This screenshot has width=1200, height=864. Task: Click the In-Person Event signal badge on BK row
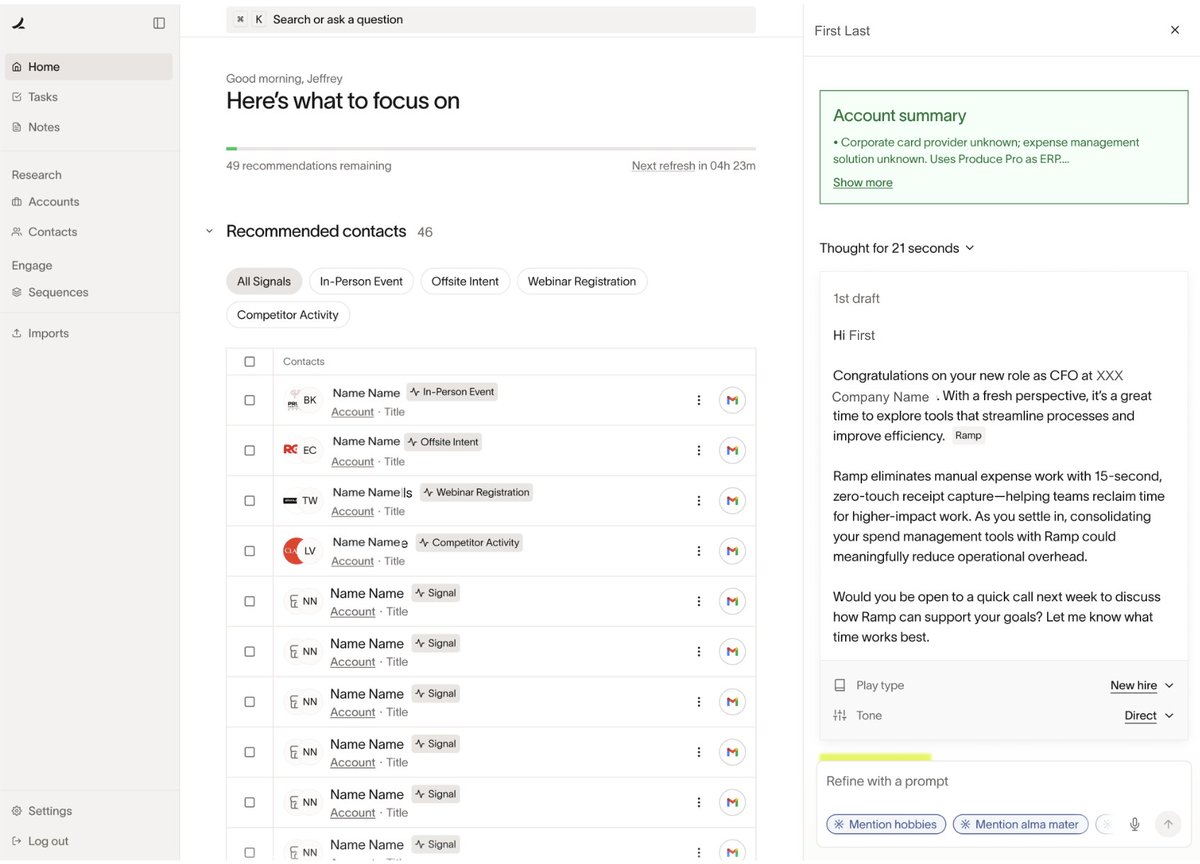(x=452, y=392)
